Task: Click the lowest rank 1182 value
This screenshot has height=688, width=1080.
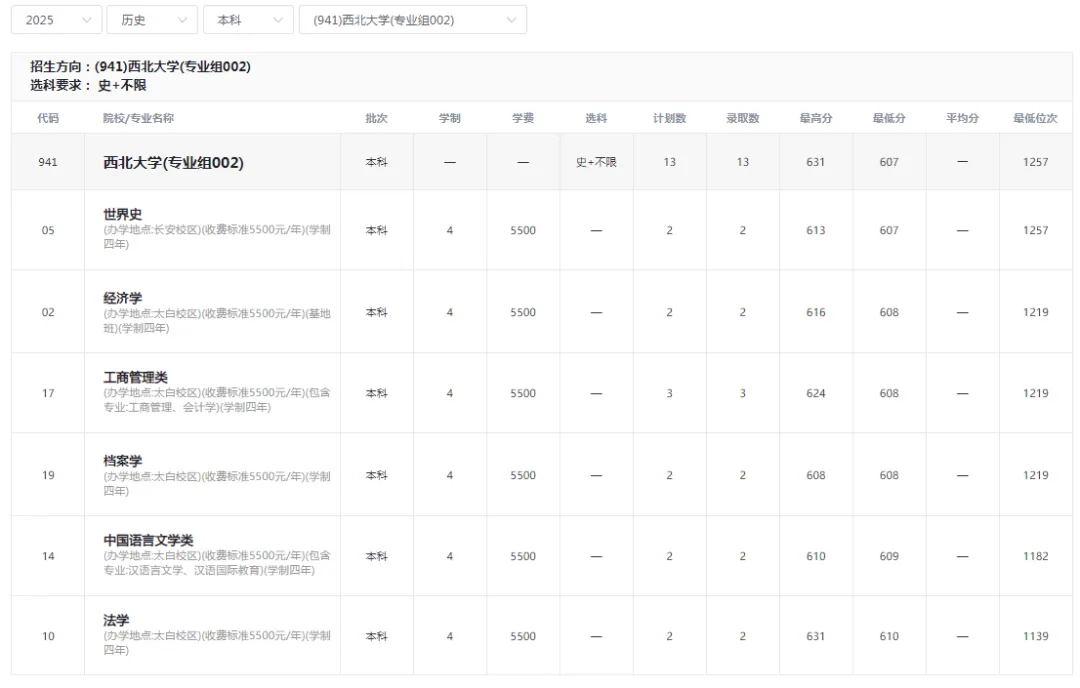Action: [x=1035, y=556]
